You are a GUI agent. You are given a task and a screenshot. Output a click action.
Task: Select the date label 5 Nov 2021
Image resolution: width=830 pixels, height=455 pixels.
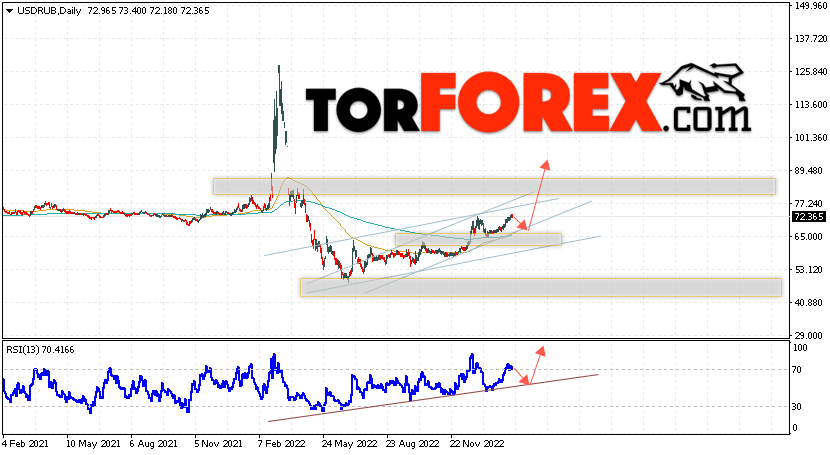[x=218, y=443]
